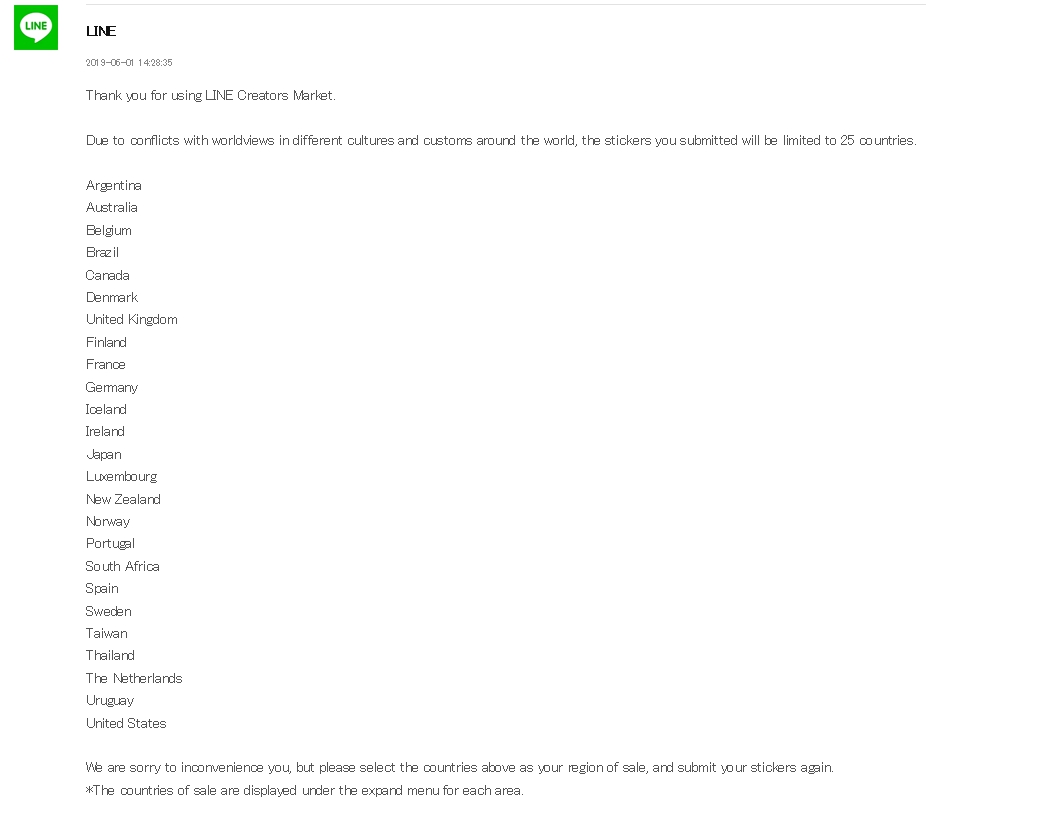This screenshot has width=1046, height=813.
Task: Click New Zealand text line
Action: (x=123, y=499)
